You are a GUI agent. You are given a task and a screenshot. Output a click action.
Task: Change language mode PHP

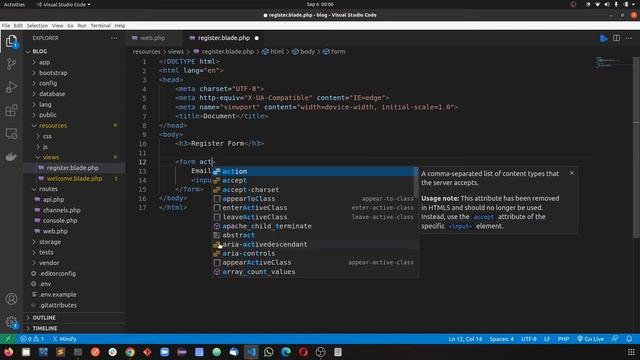coord(563,339)
